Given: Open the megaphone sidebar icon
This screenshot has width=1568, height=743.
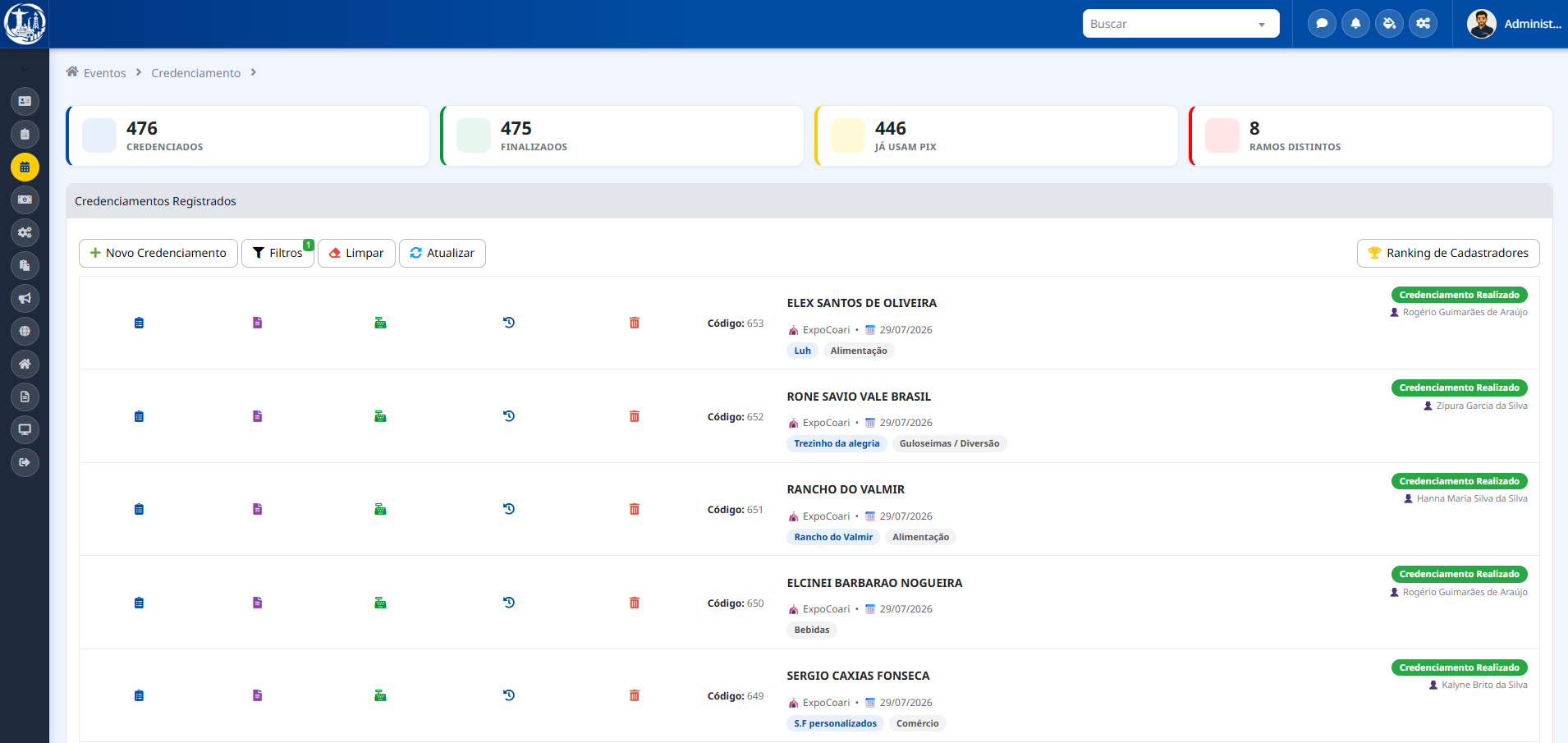Looking at the screenshot, I should 25,298.
